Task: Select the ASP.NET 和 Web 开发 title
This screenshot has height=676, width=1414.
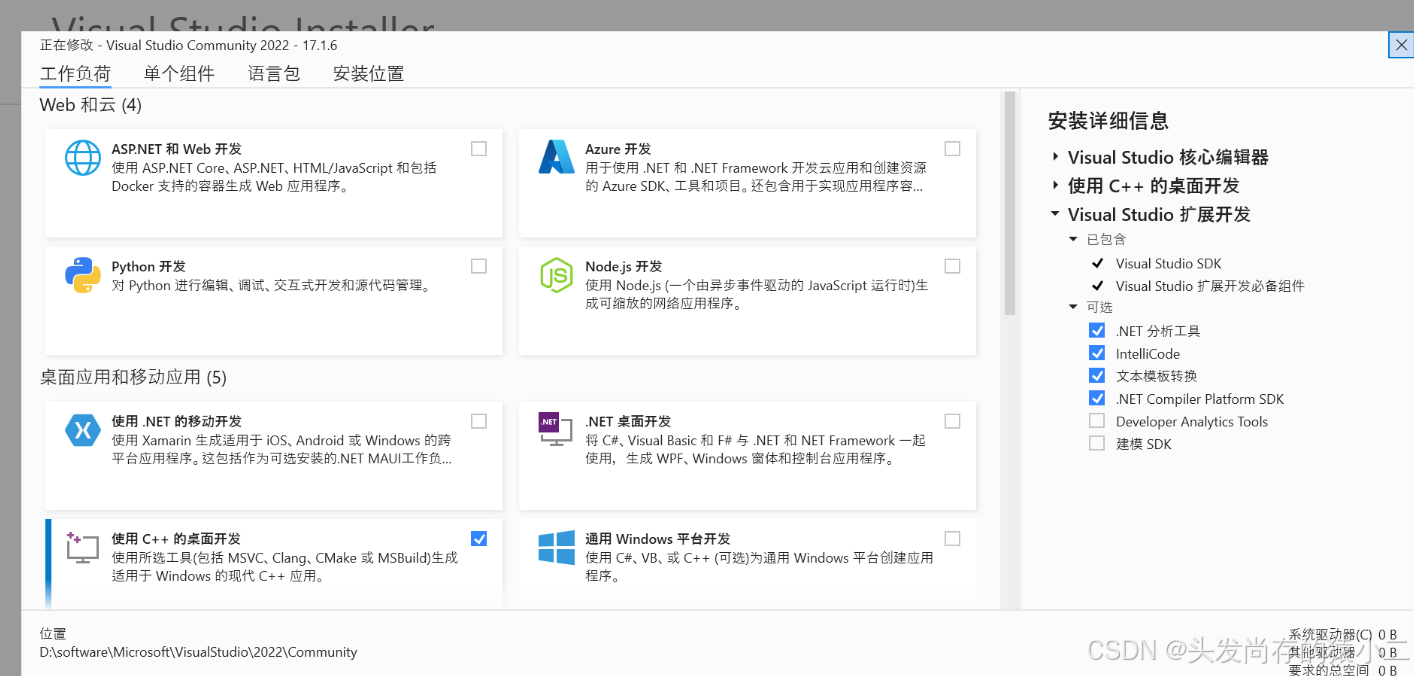Action: click(x=177, y=149)
